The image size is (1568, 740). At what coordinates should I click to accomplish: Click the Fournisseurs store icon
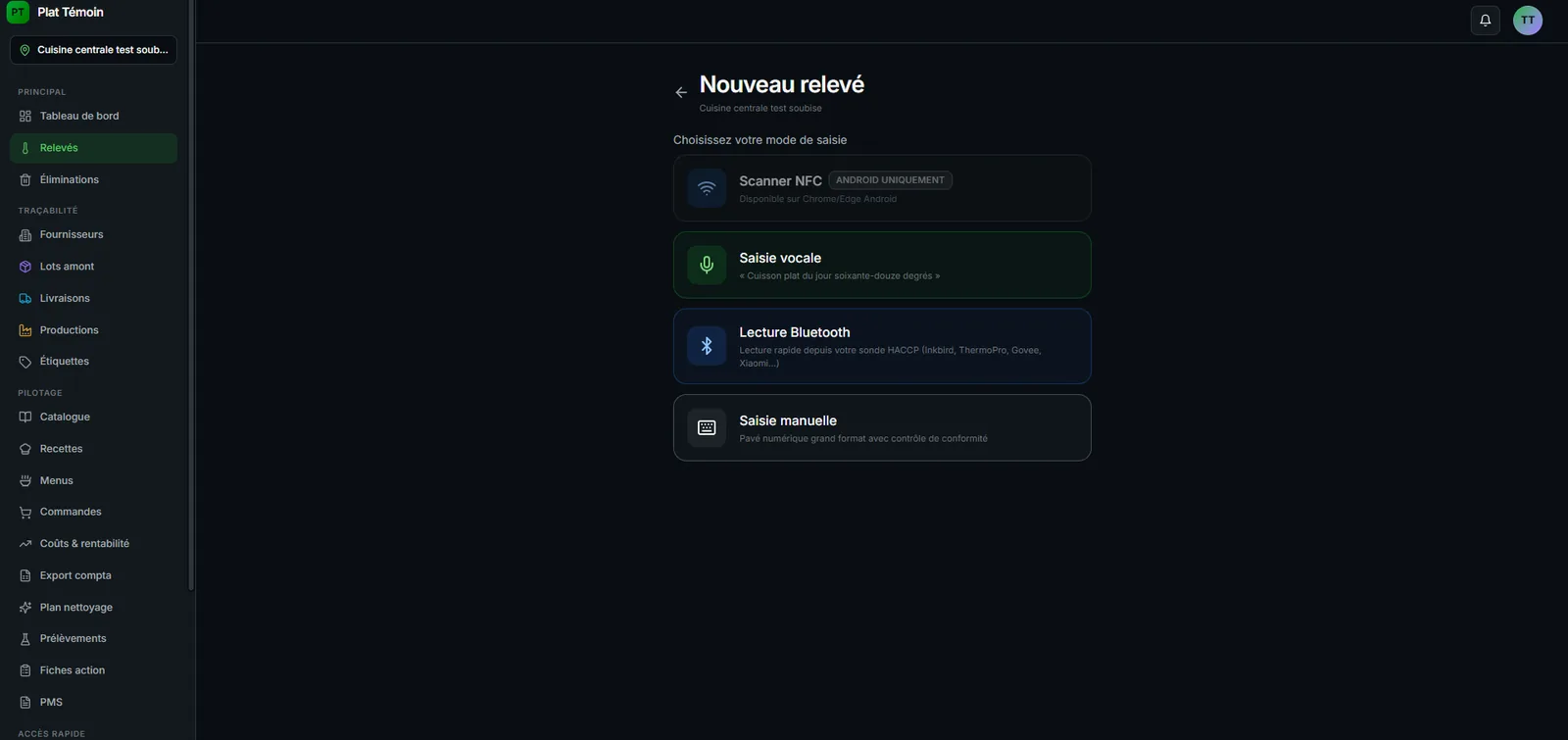25,235
